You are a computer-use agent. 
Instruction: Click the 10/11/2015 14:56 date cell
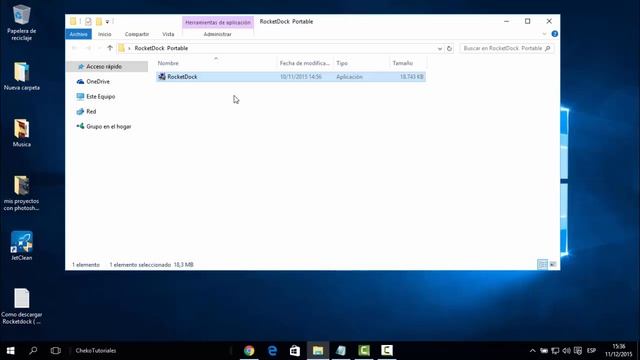tap(301, 77)
